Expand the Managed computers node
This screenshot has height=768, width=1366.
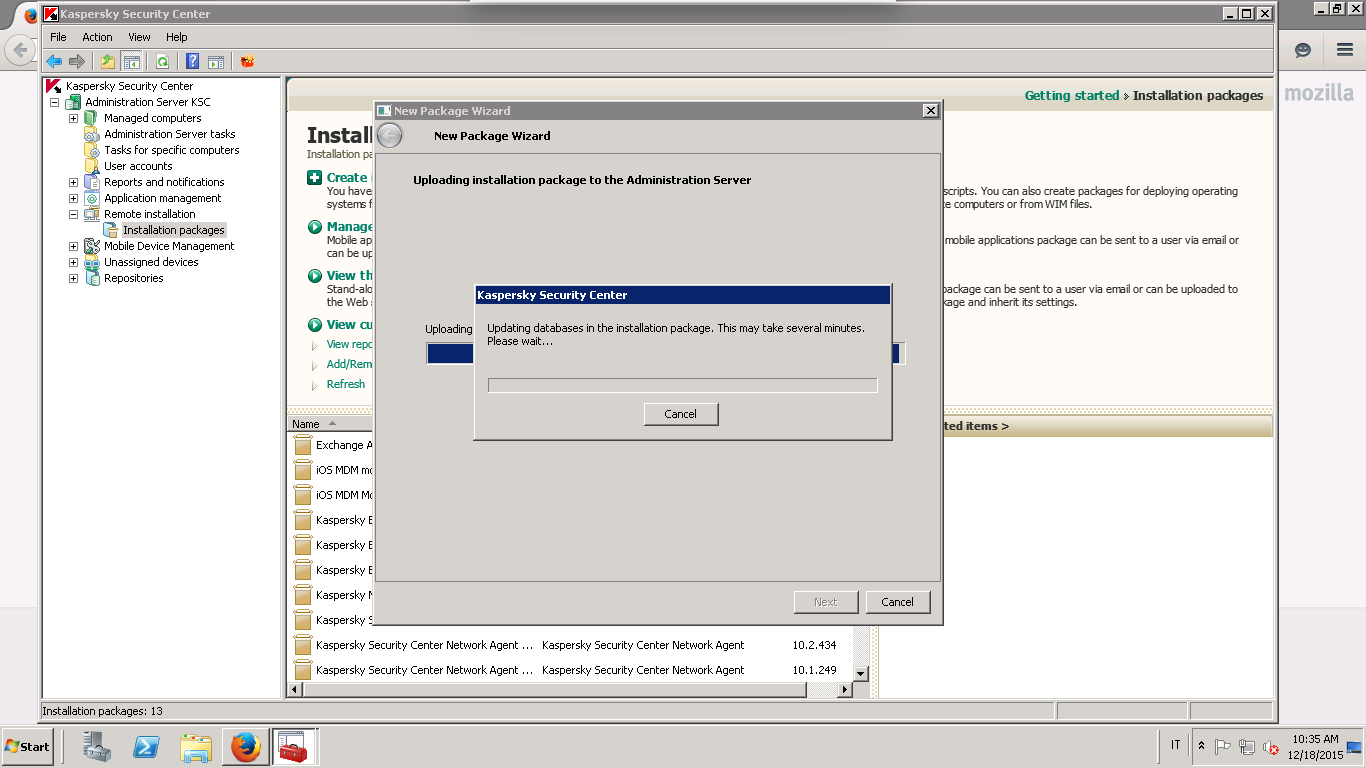pos(73,118)
